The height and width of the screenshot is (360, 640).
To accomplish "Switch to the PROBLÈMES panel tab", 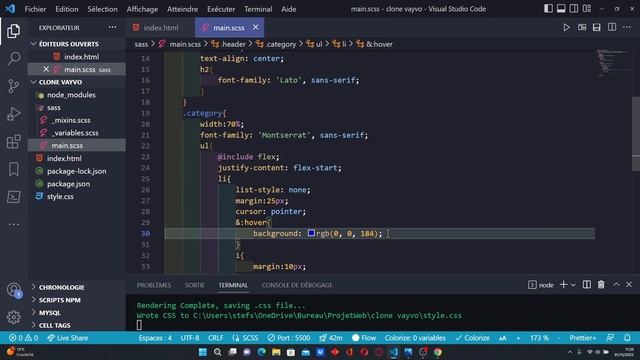I will click(154, 285).
